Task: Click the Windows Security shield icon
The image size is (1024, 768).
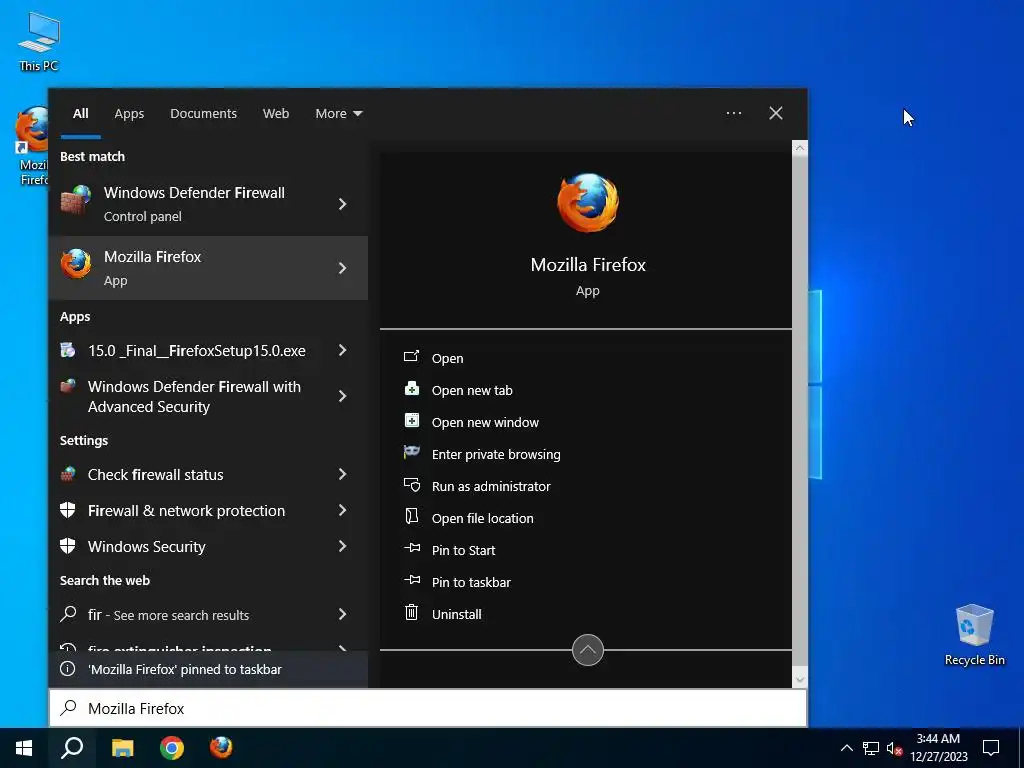Action: pyautogui.click(x=68, y=546)
